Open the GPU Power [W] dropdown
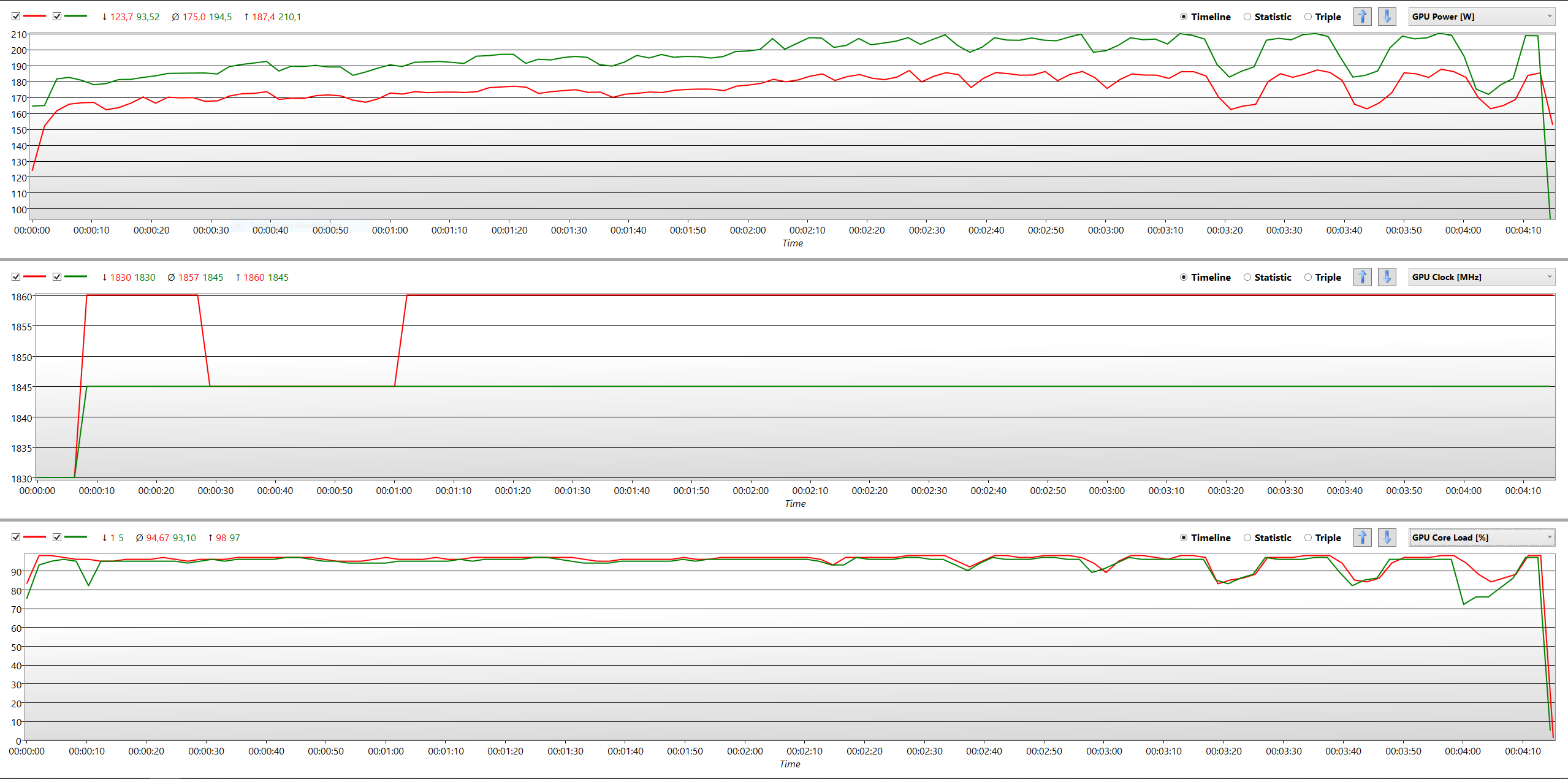The image size is (1568, 779). click(1481, 17)
